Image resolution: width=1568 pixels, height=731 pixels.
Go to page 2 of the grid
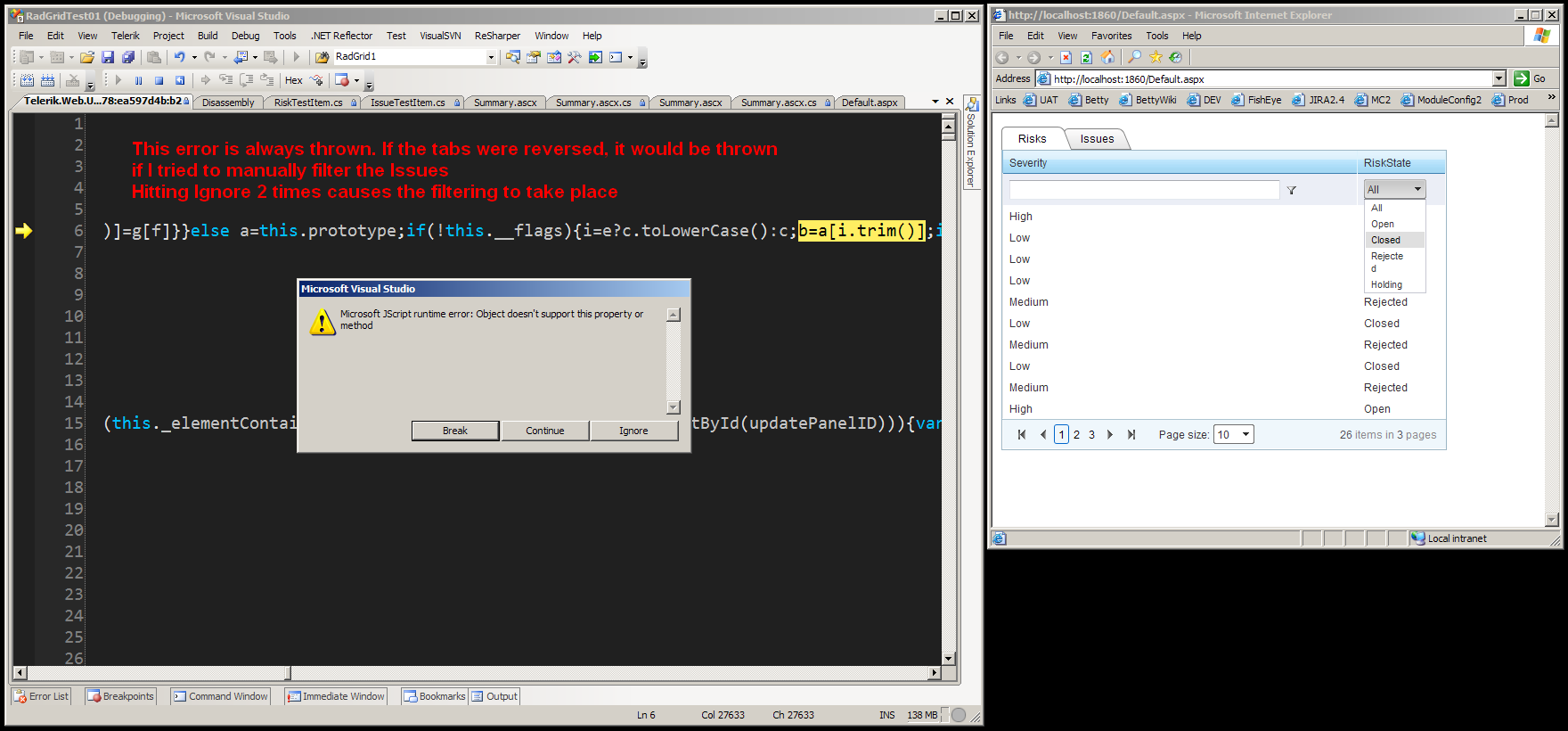(x=1076, y=435)
